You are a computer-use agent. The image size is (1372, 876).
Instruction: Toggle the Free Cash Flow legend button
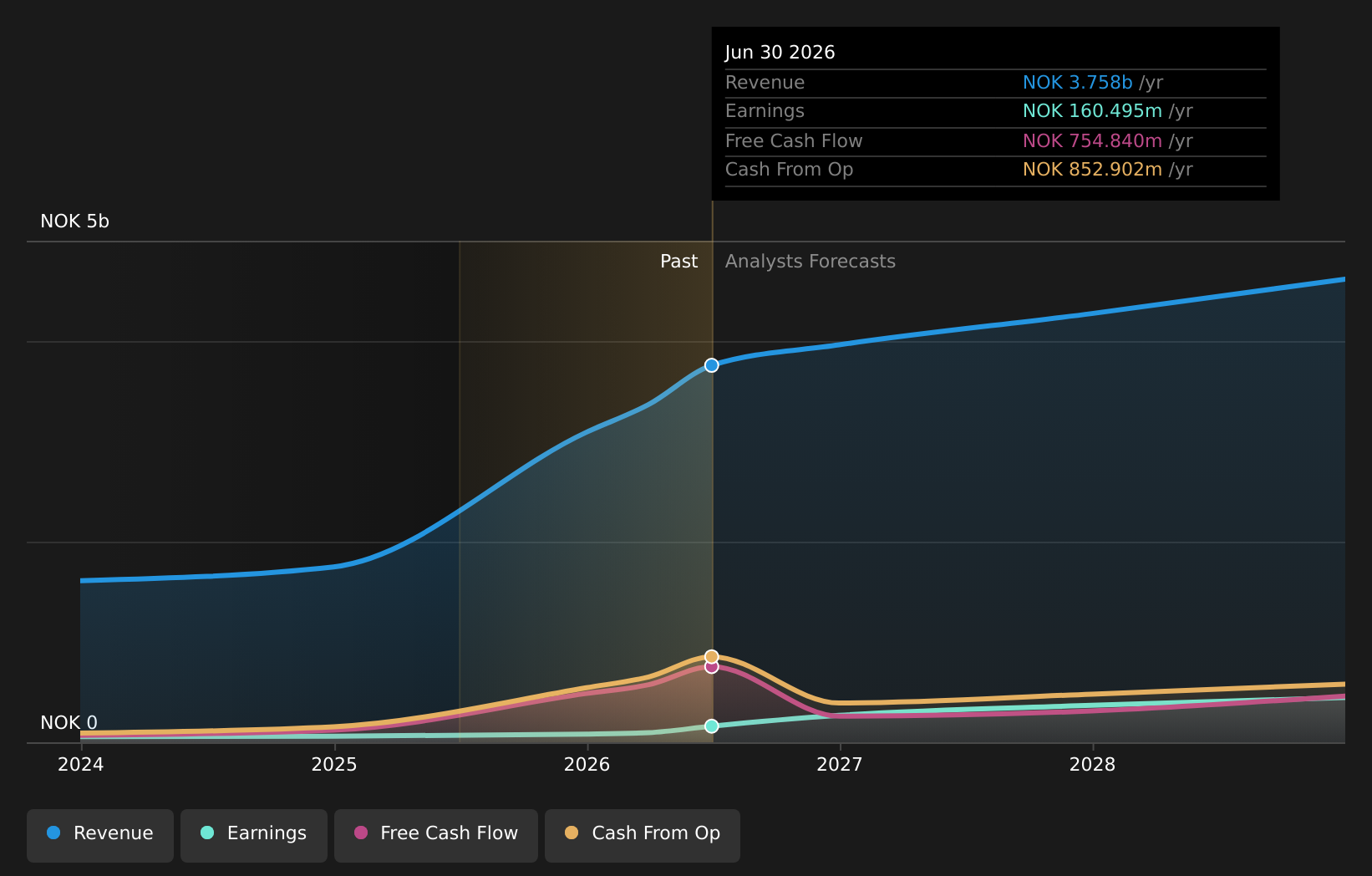[x=436, y=835]
